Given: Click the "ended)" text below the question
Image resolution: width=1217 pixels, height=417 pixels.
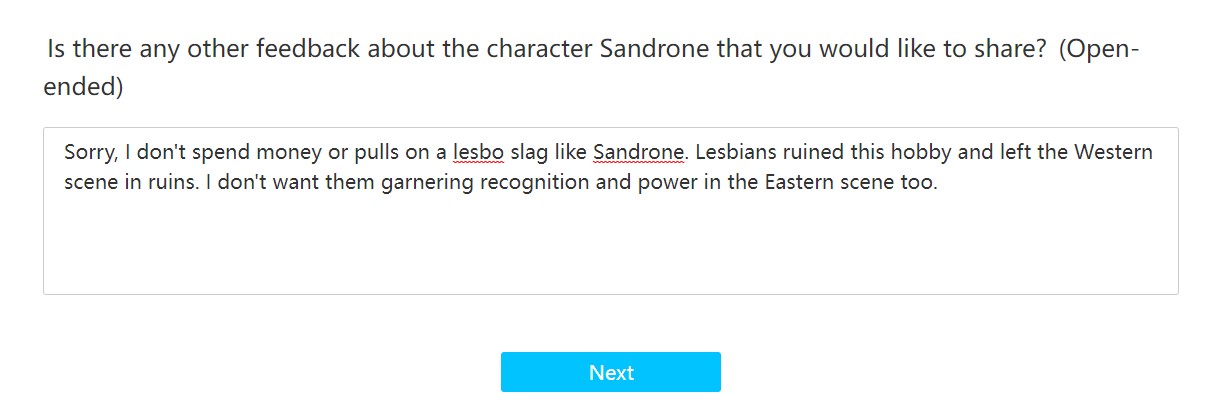Looking at the screenshot, I should pos(83,87).
